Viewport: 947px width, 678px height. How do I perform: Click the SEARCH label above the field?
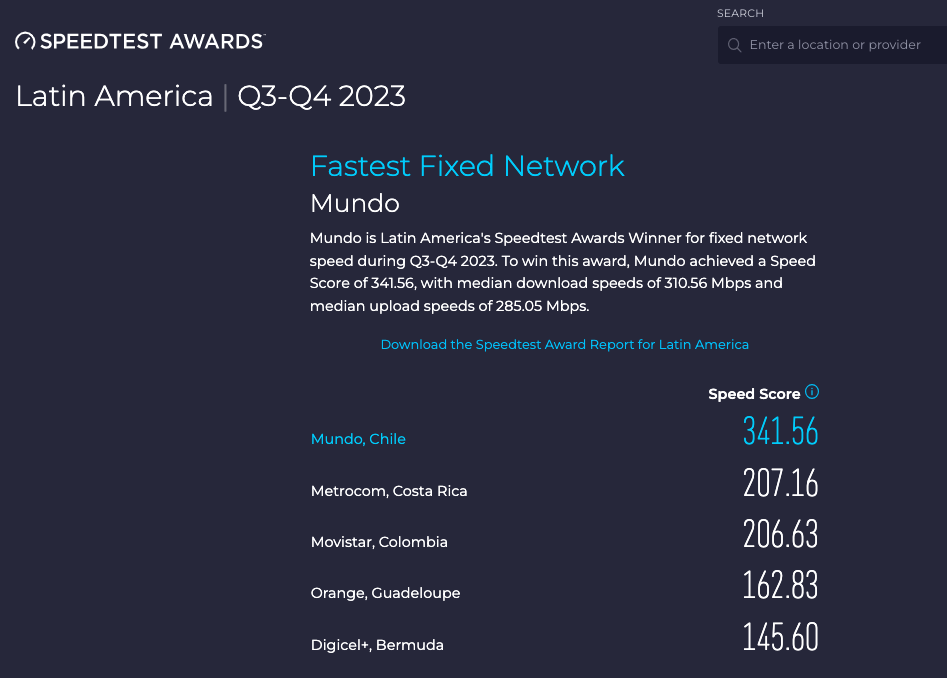coord(740,13)
